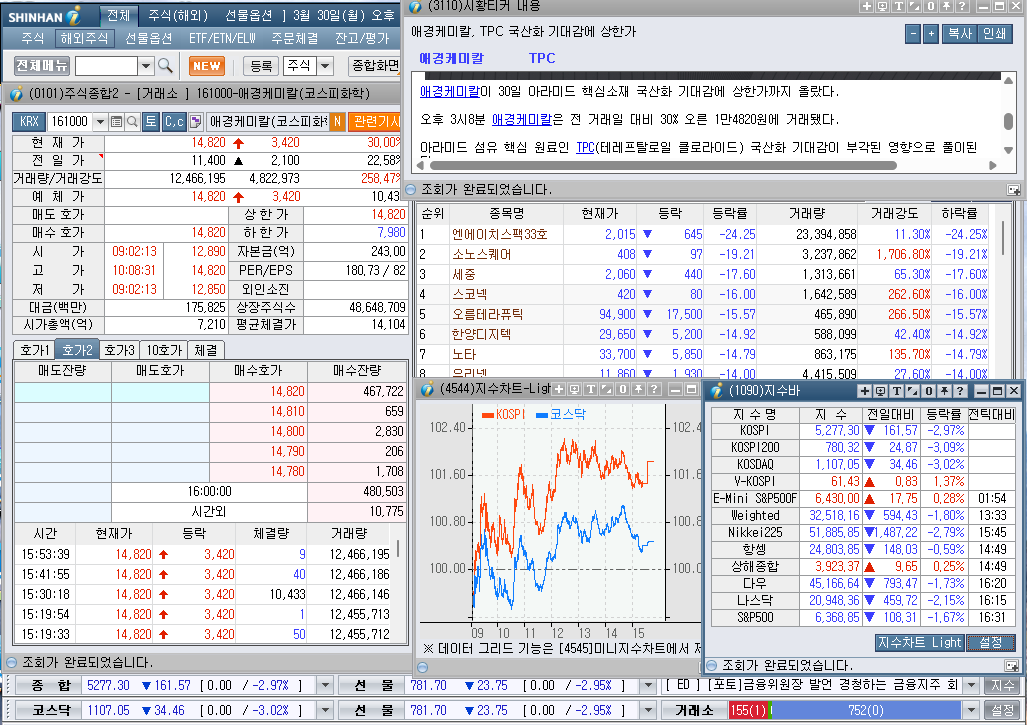Image resolution: width=1027 pixels, height=725 pixels.
Task: Click corner icon at 시황티커 status bar end
Action: pyautogui.click(x=1013, y=190)
